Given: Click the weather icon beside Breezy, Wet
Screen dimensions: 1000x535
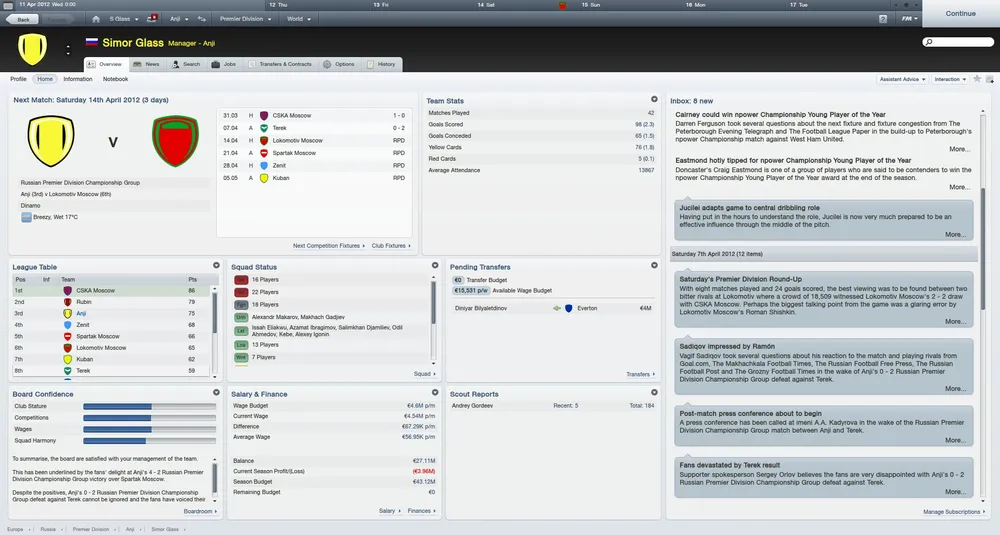Looking at the screenshot, I should click(26, 217).
